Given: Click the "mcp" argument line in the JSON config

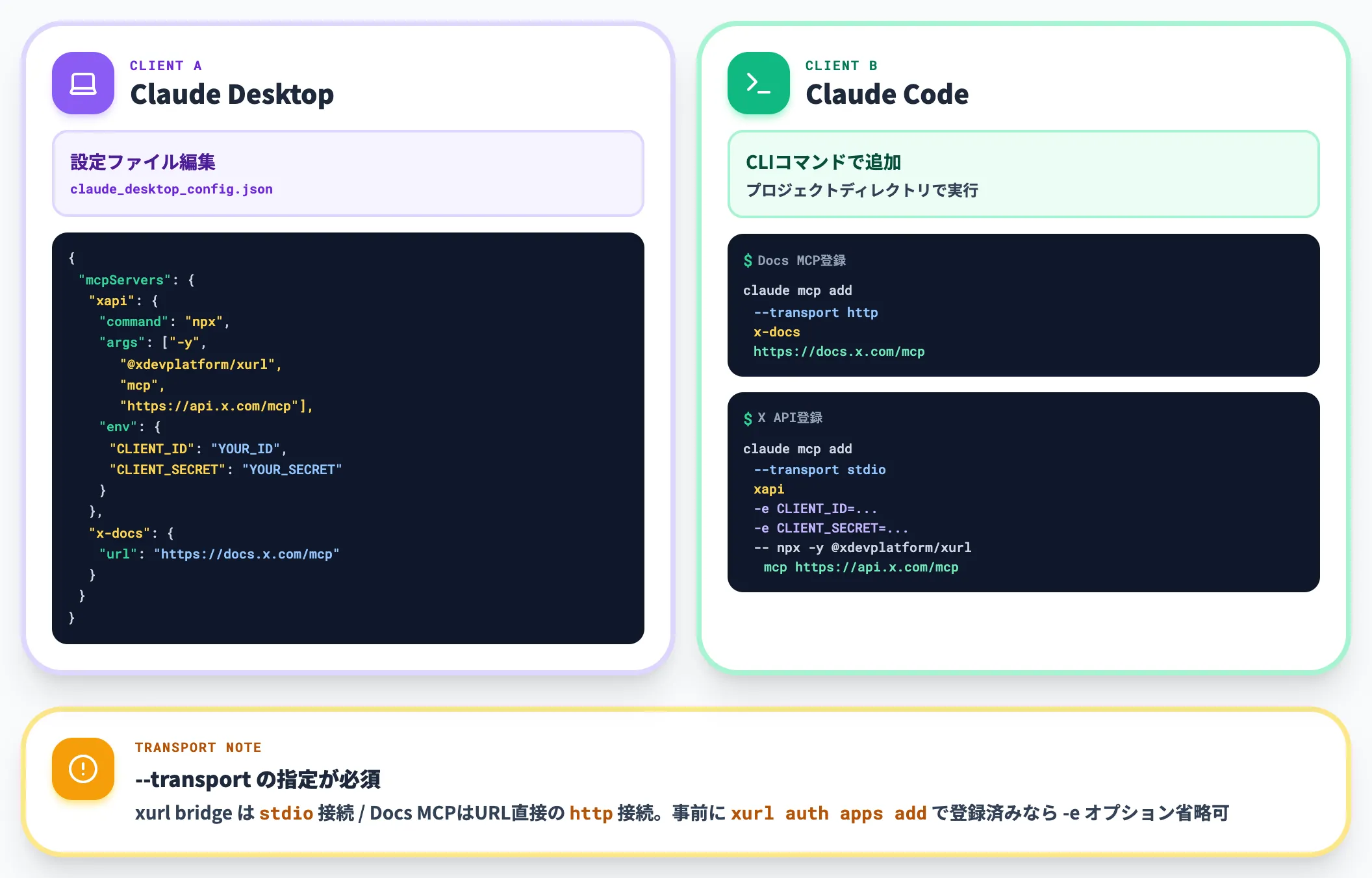Looking at the screenshot, I should pos(142,385).
